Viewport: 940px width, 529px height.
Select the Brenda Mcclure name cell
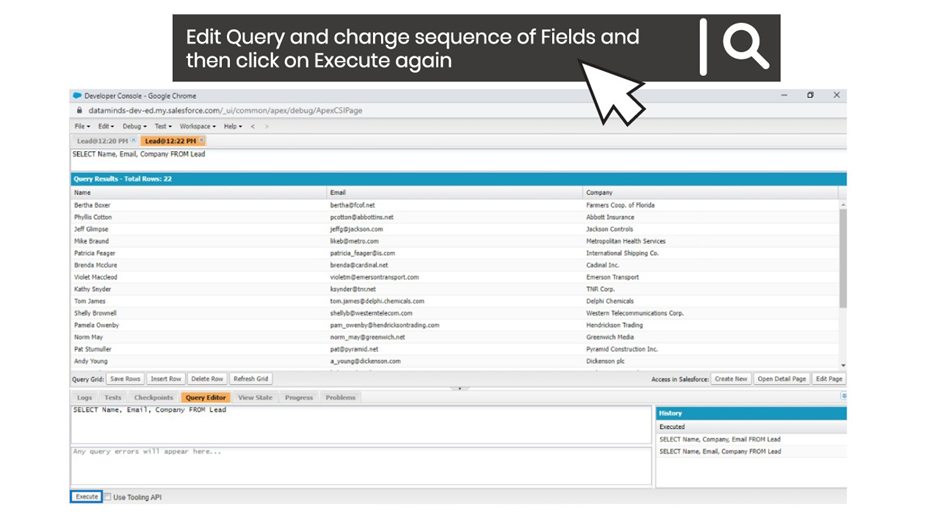pos(198,265)
